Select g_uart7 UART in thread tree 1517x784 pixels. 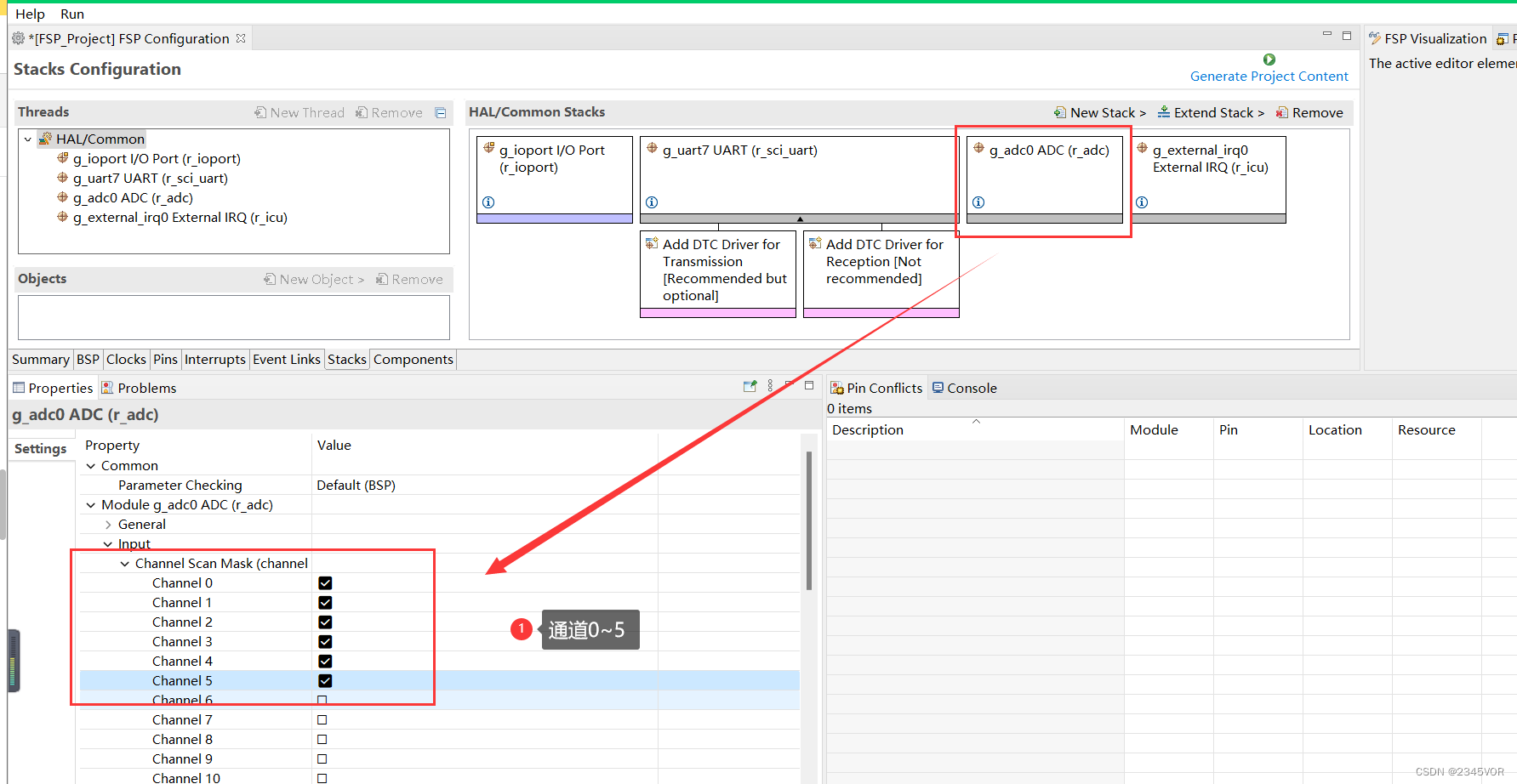[142, 179]
